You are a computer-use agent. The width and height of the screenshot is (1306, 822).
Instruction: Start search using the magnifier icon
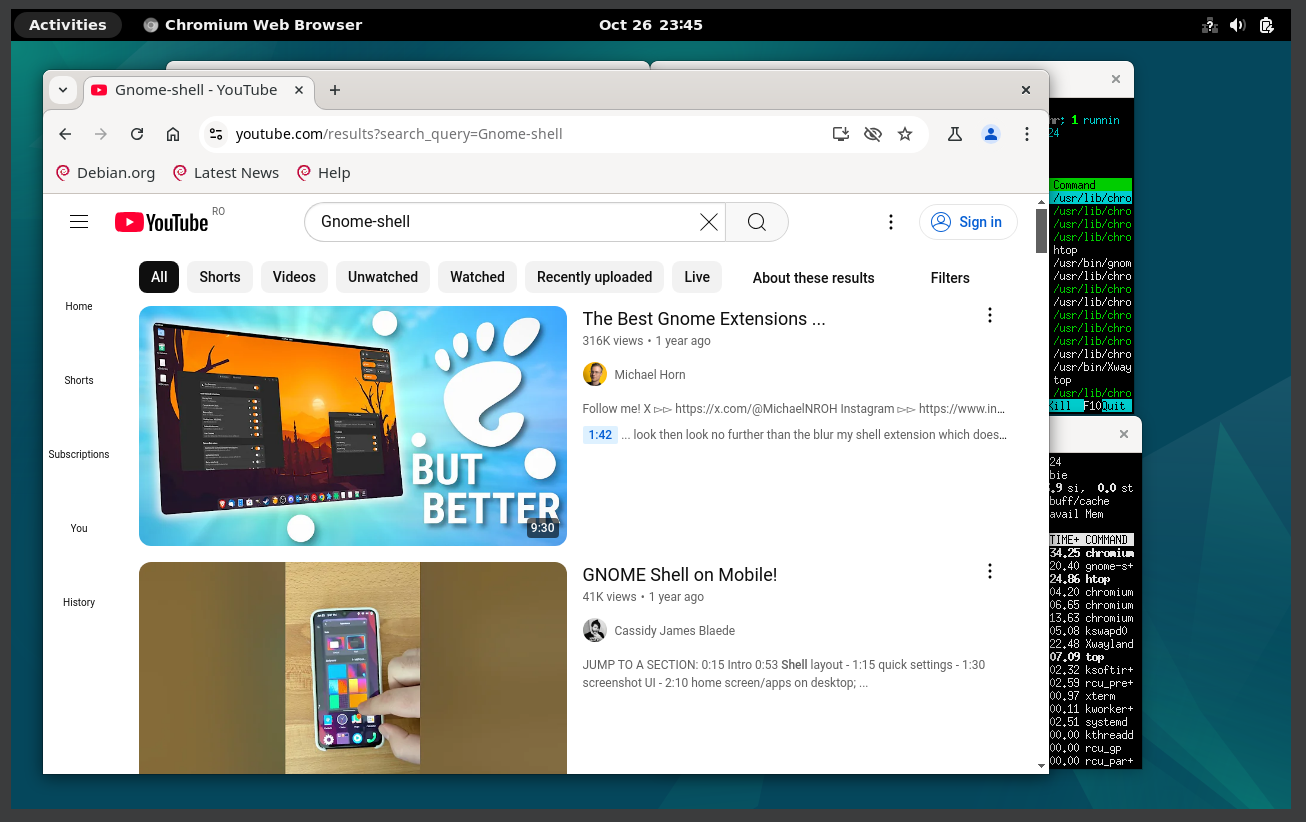(756, 221)
